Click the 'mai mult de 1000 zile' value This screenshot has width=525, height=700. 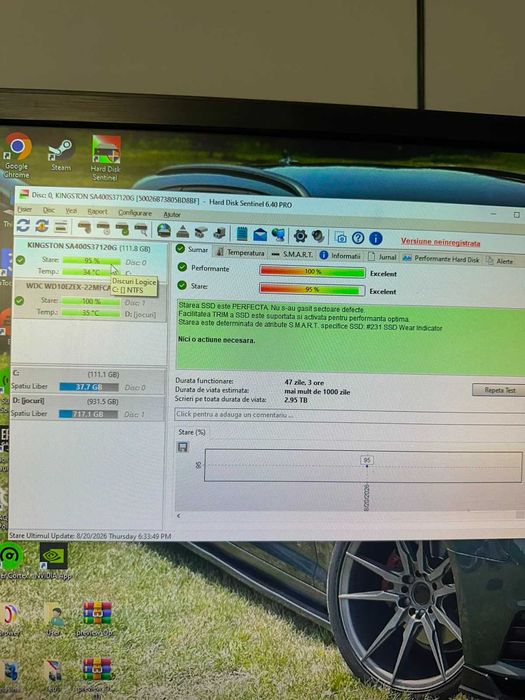click(x=317, y=392)
